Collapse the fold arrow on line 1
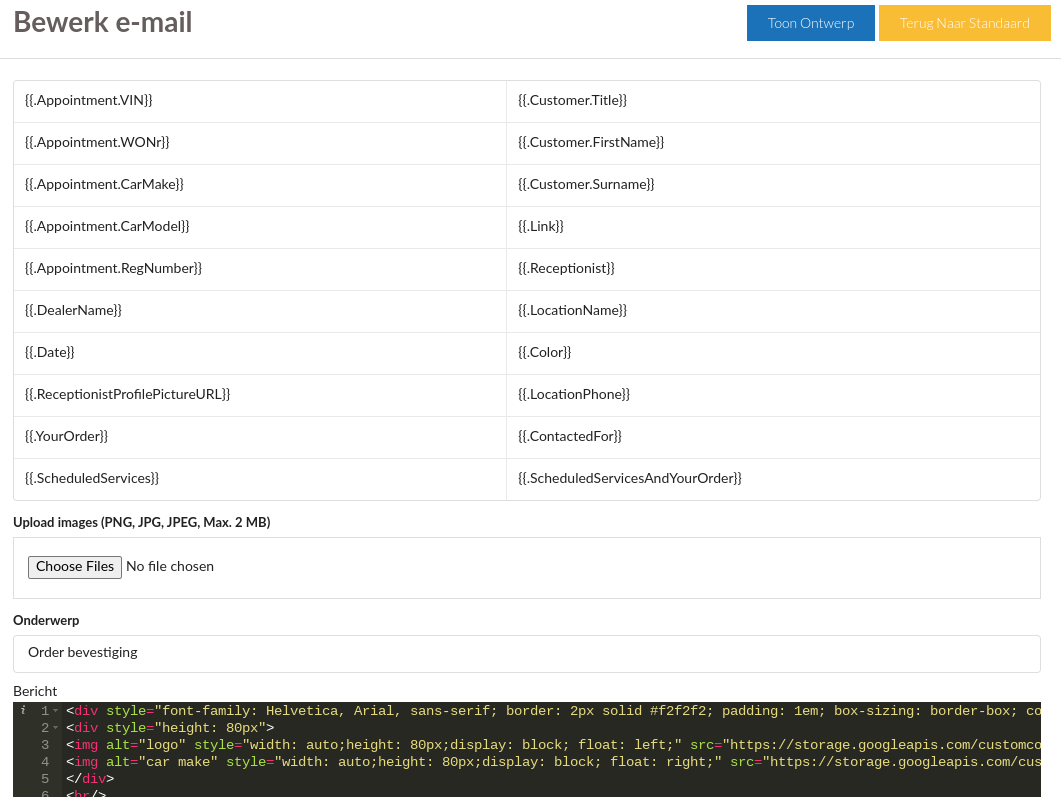 pos(55,711)
